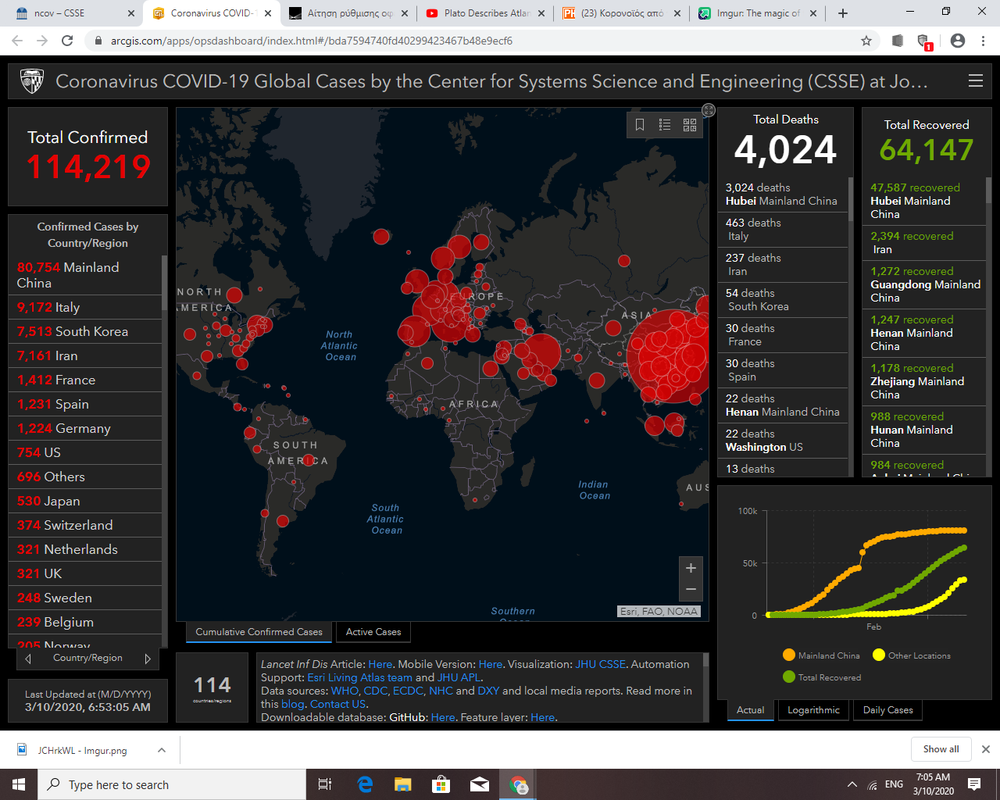Select the Daily Cases chart tab
Viewport: 1000px width, 800px height.
888,710
